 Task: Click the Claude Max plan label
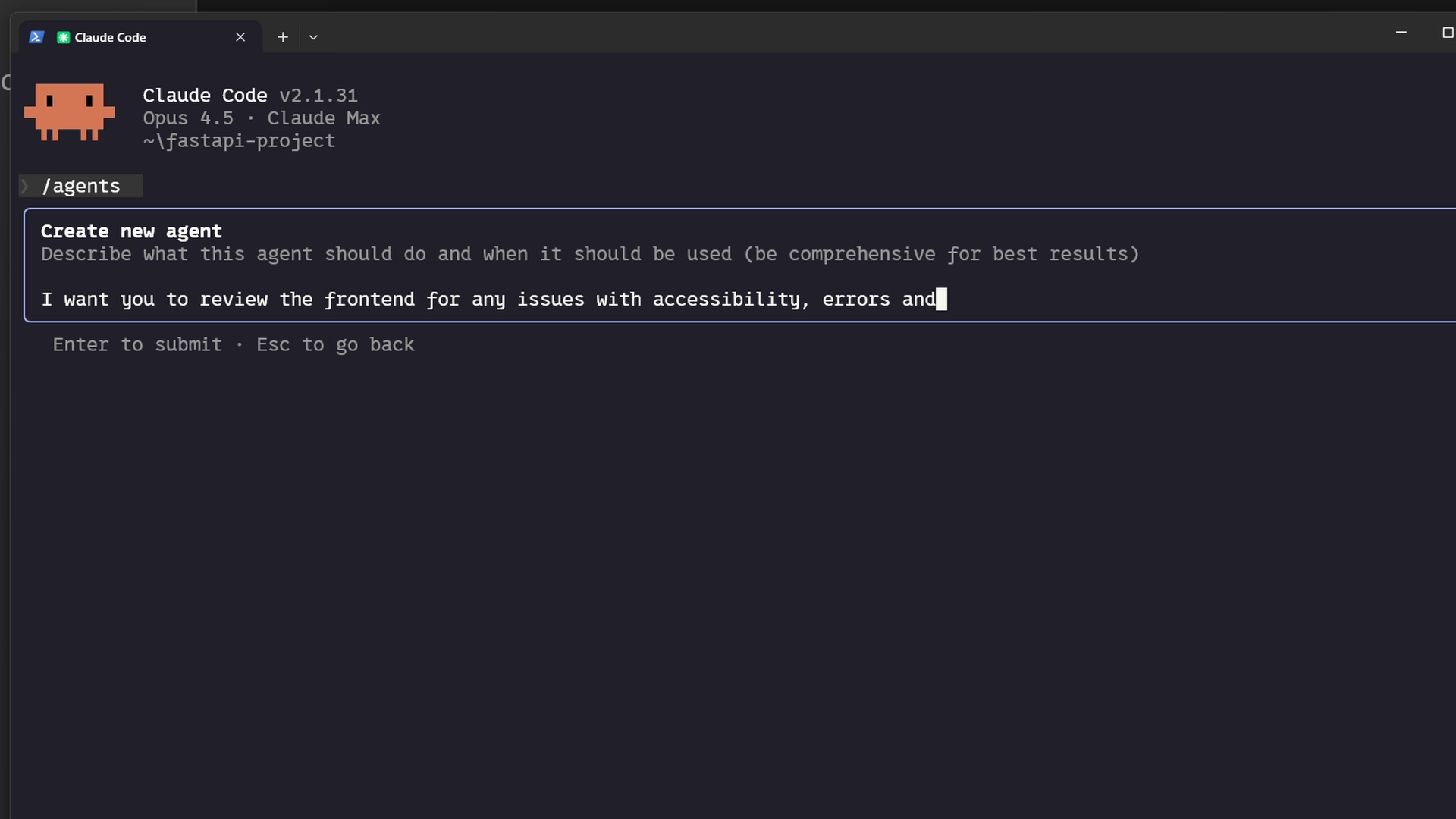(x=324, y=118)
